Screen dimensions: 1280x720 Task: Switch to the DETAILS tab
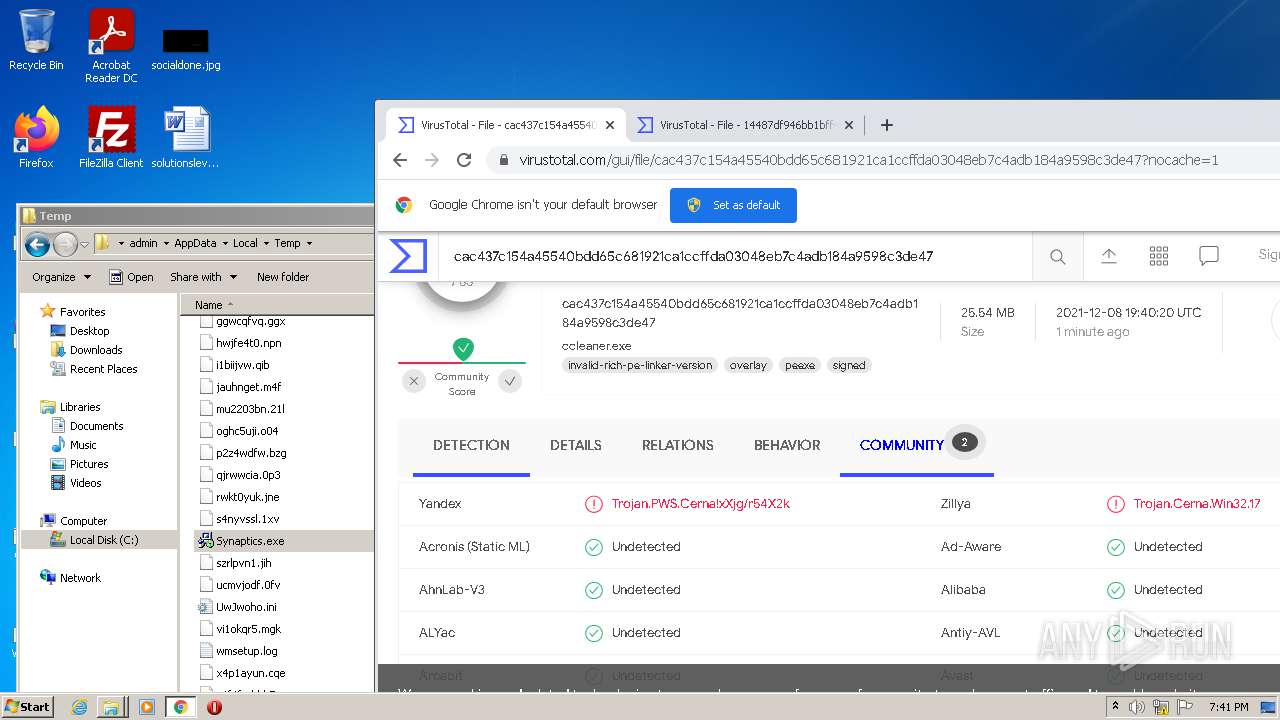pyautogui.click(x=576, y=445)
